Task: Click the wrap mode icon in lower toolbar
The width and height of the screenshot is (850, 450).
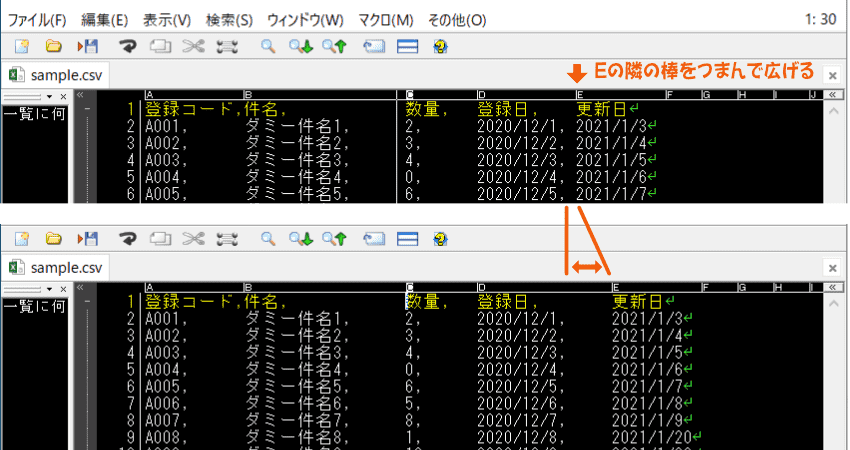Action: (374, 239)
